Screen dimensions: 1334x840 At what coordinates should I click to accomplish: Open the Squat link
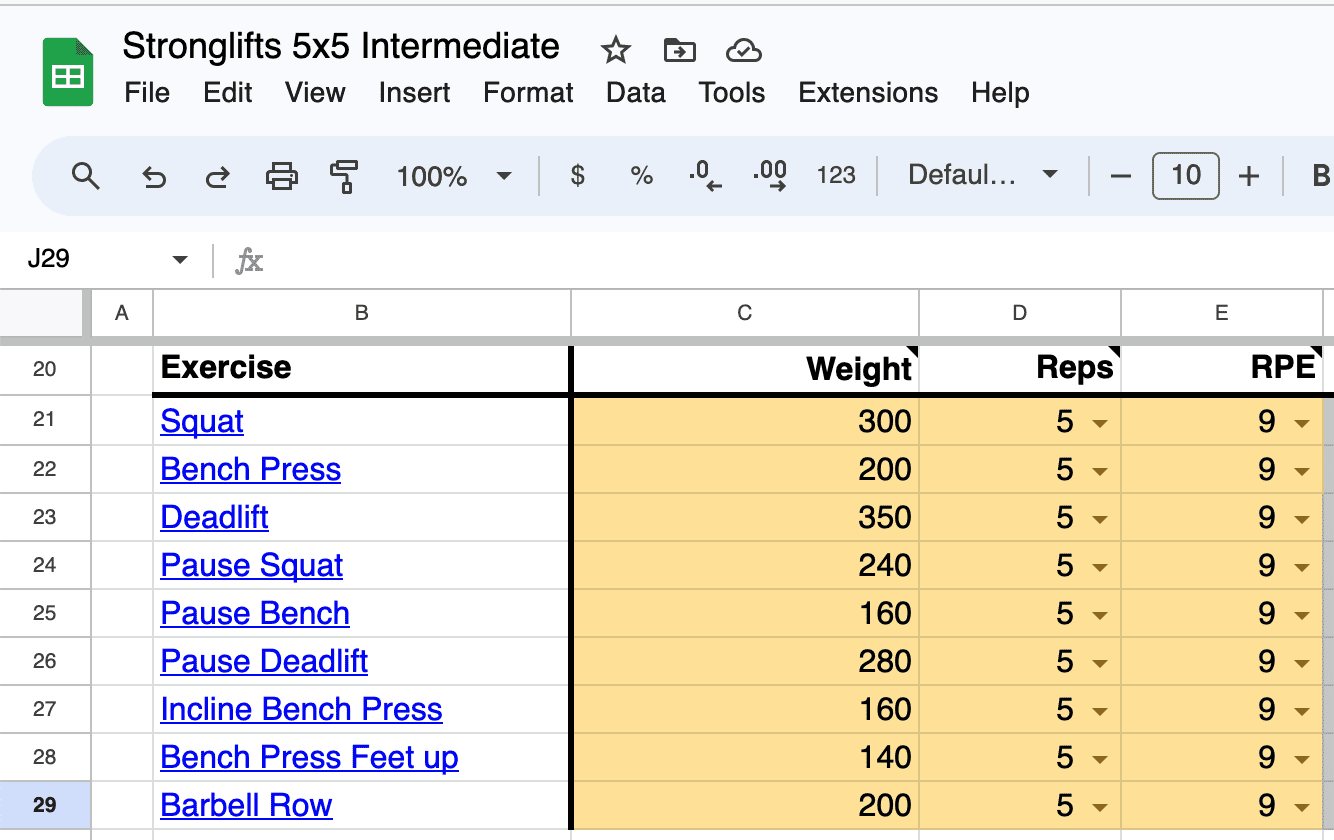202,422
